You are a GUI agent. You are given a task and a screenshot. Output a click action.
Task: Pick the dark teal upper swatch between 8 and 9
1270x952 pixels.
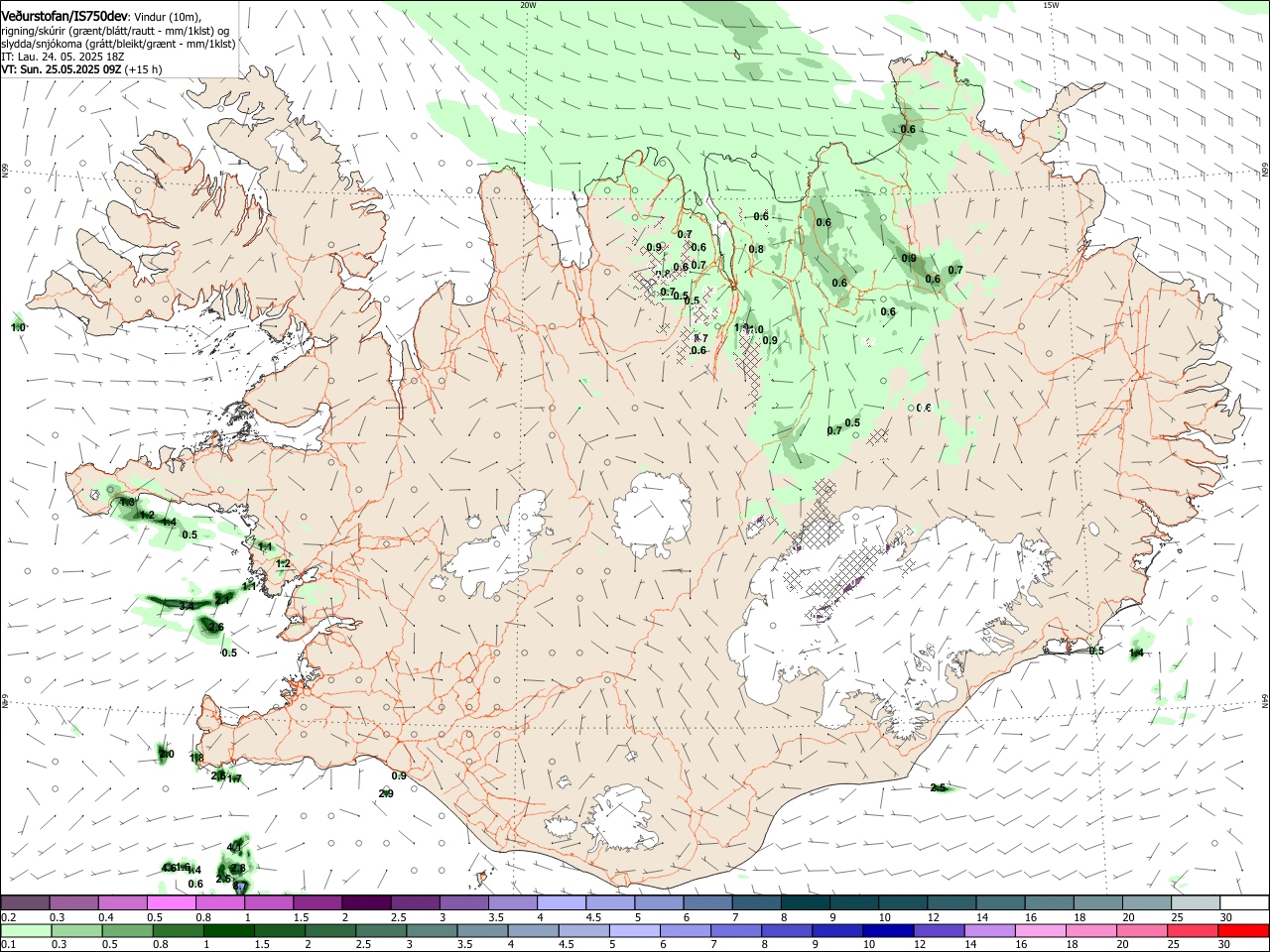point(806,903)
